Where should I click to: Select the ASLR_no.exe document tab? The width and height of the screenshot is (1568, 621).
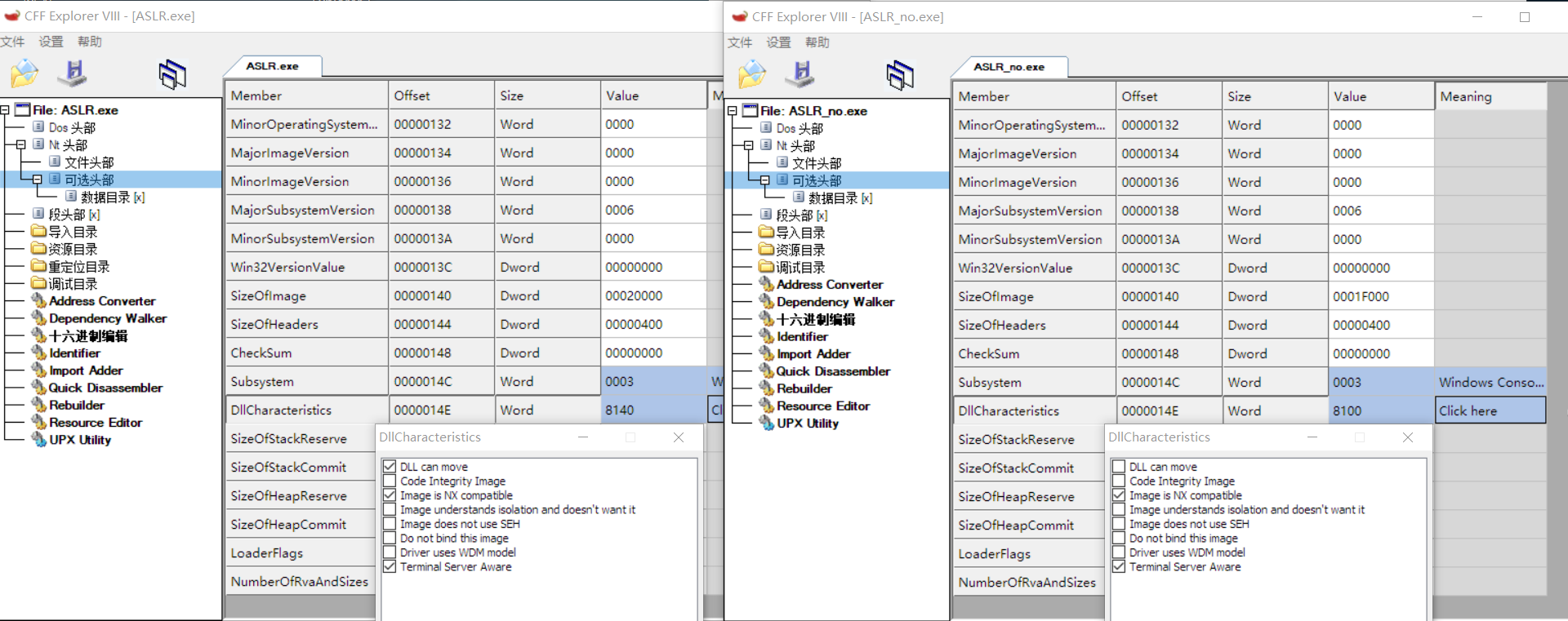[x=1009, y=67]
